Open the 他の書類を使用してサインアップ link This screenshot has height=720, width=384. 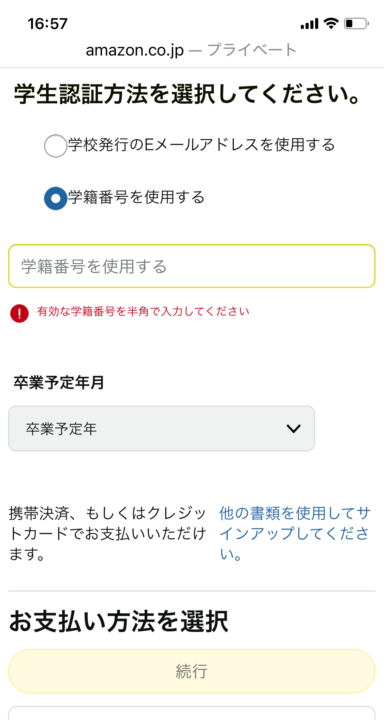coord(294,534)
